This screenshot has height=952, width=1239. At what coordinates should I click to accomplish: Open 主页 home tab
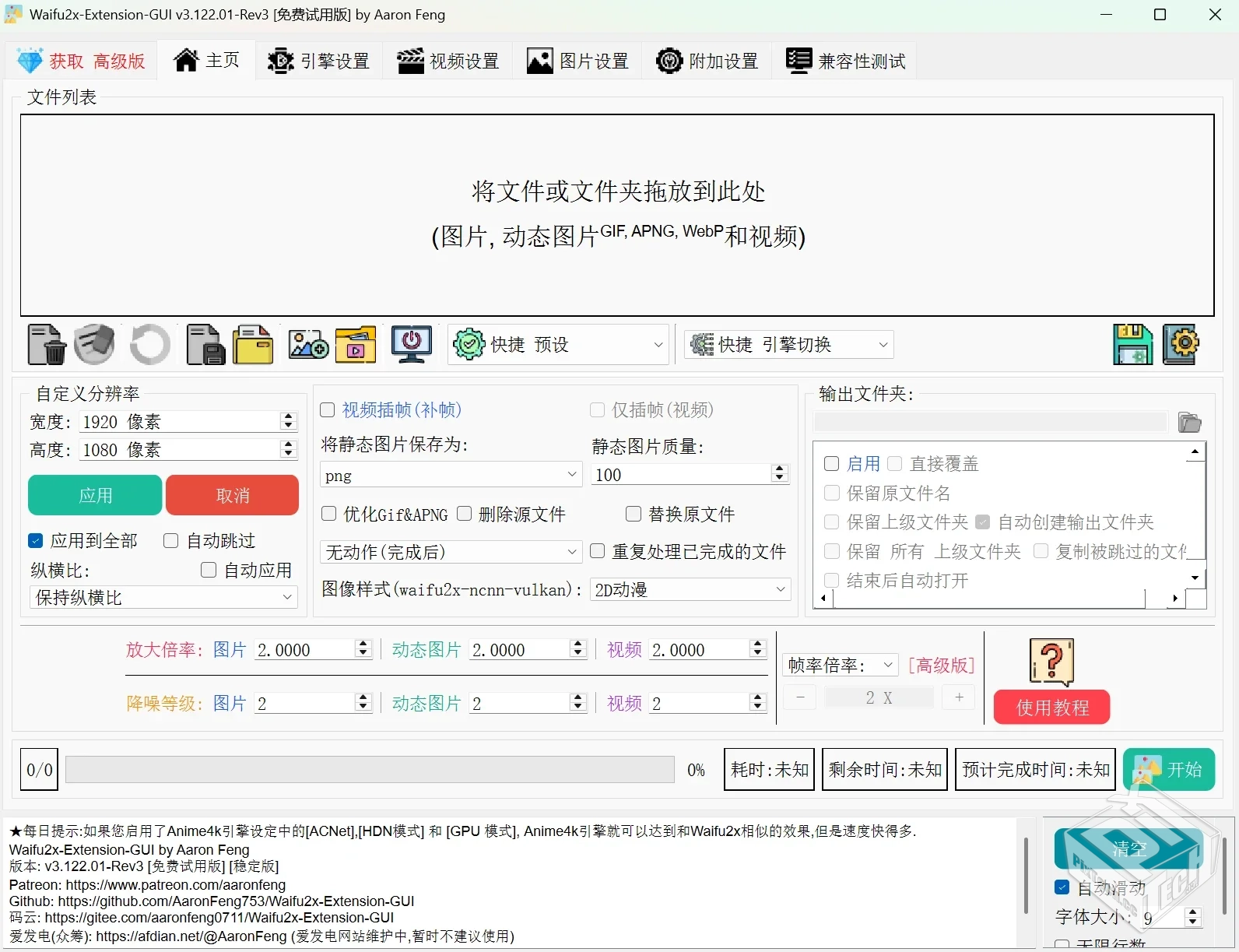pyautogui.click(x=206, y=60)
